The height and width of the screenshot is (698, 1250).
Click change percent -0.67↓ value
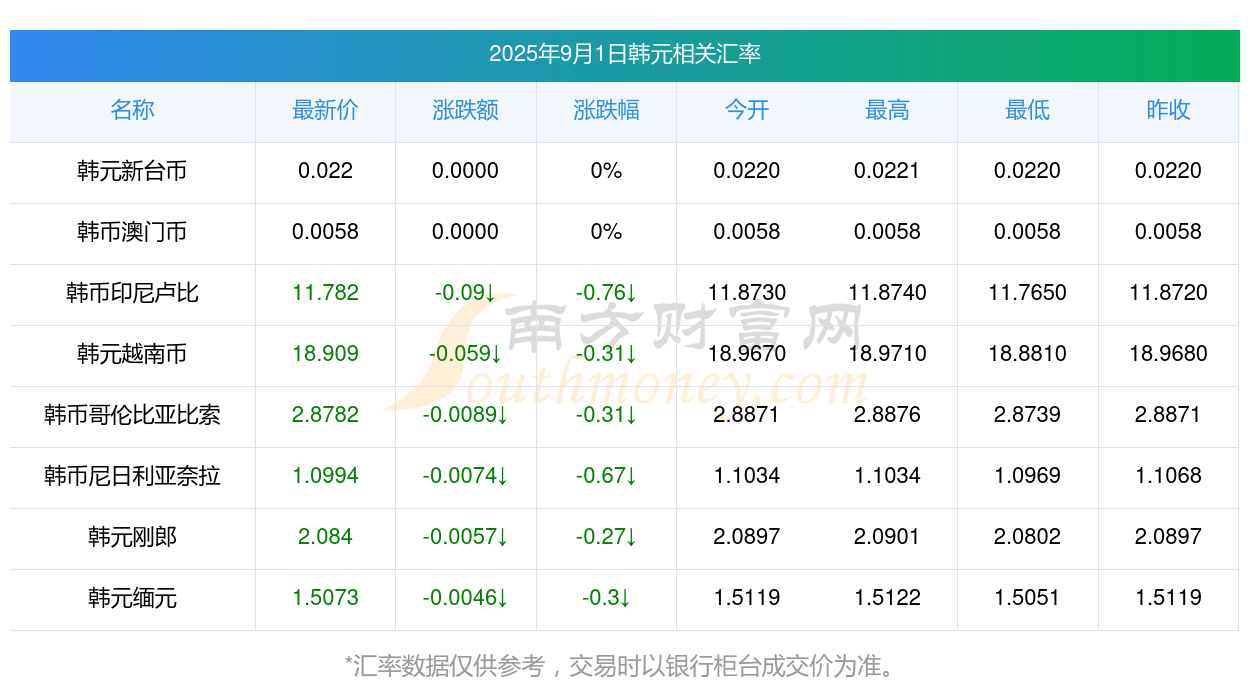(x=606, y=476)
